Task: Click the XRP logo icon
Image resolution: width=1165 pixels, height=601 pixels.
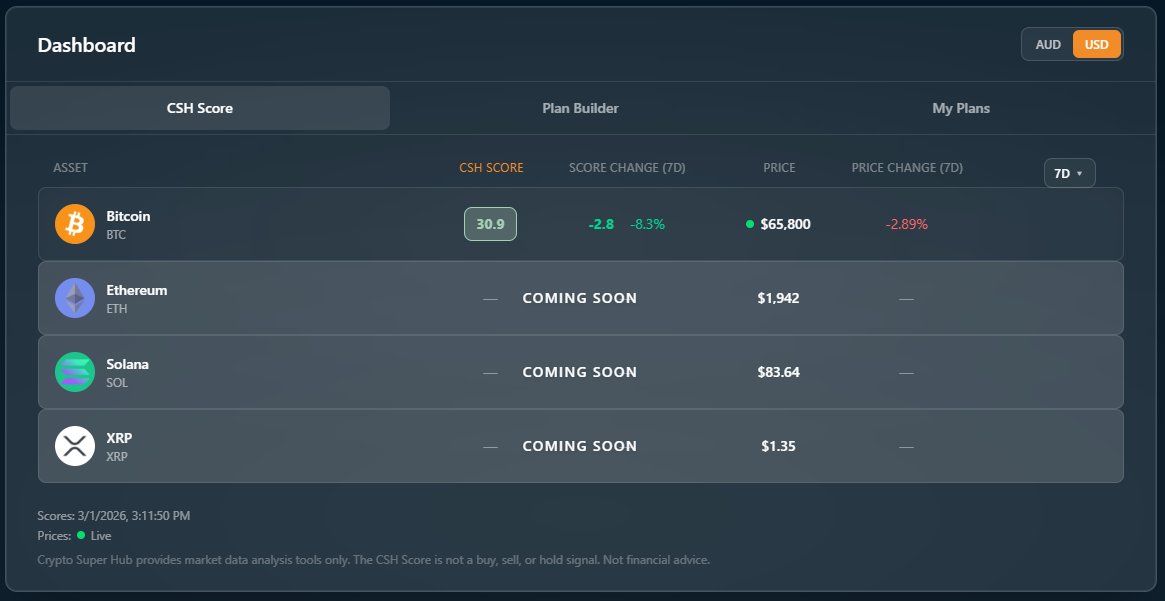Action: coord(75,446)
